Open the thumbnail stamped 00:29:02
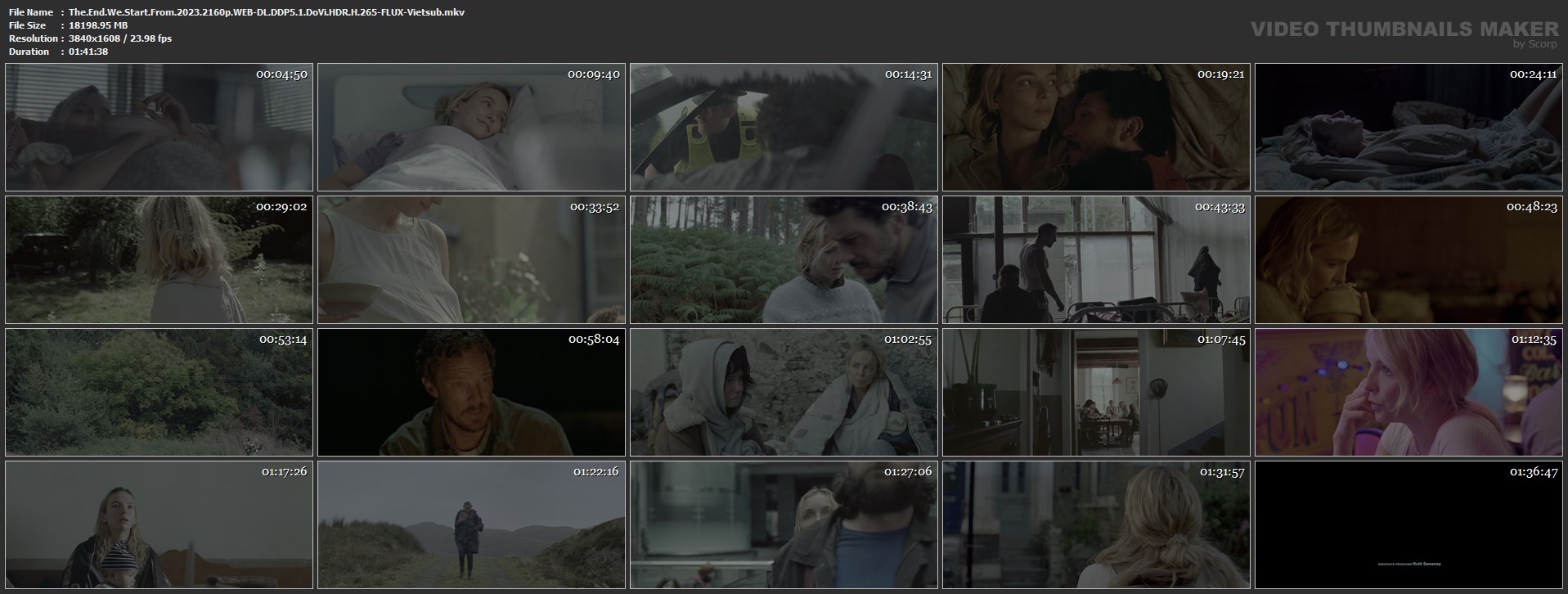This screenshot has width=1568, height=594. [159, 259]
